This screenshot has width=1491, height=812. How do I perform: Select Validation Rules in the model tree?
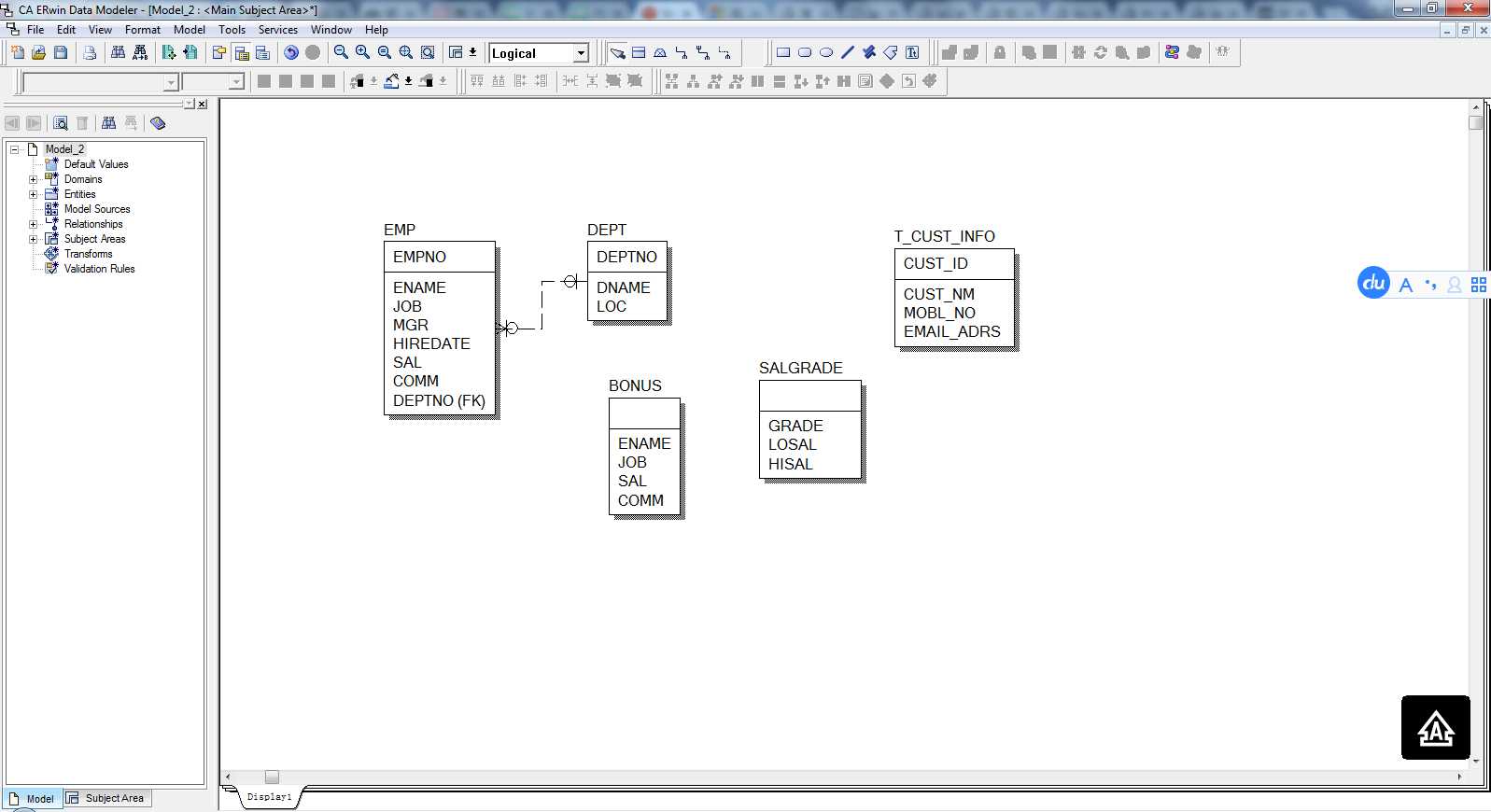pos(99,269)
